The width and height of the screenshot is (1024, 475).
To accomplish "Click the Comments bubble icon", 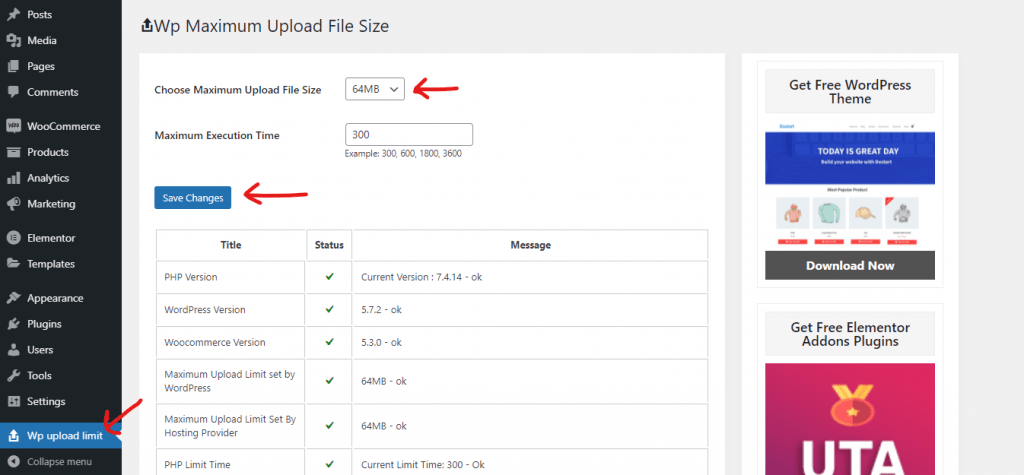I will [13, 92].
